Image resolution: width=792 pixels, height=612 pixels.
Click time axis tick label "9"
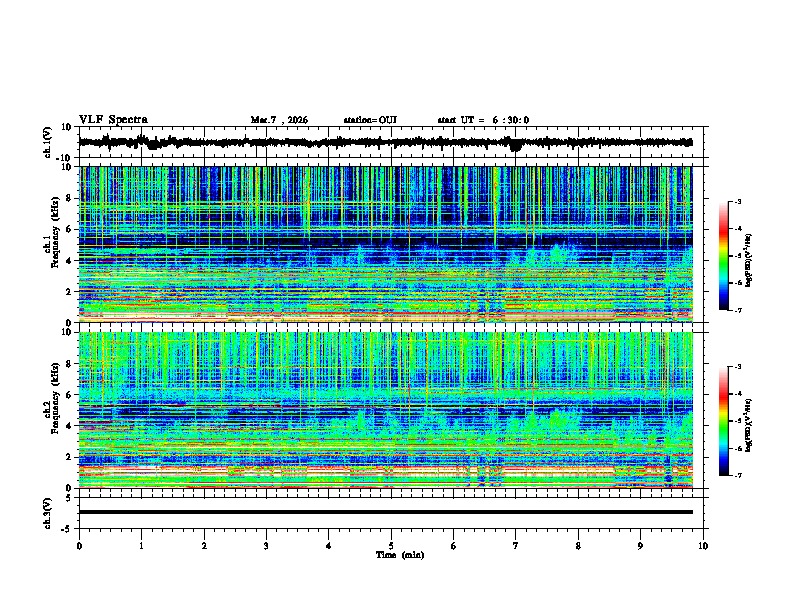click(640, 546)
